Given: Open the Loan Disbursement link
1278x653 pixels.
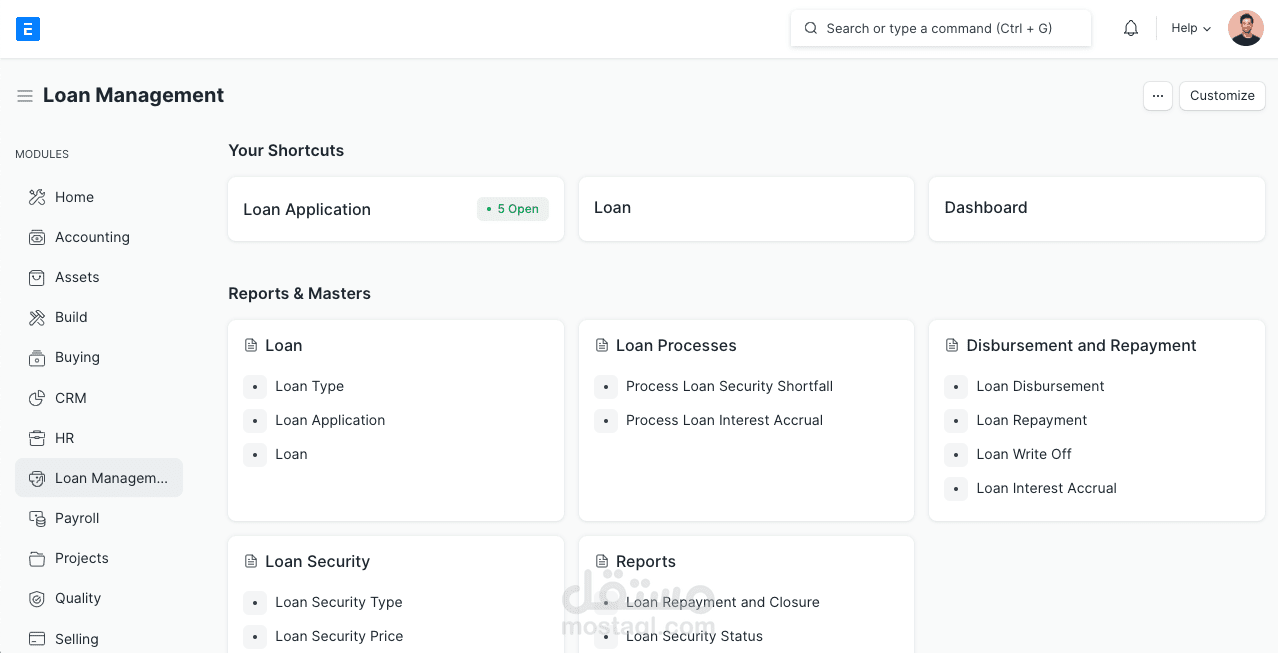Looking at the screenshot, I should (x=1040, y=386).
